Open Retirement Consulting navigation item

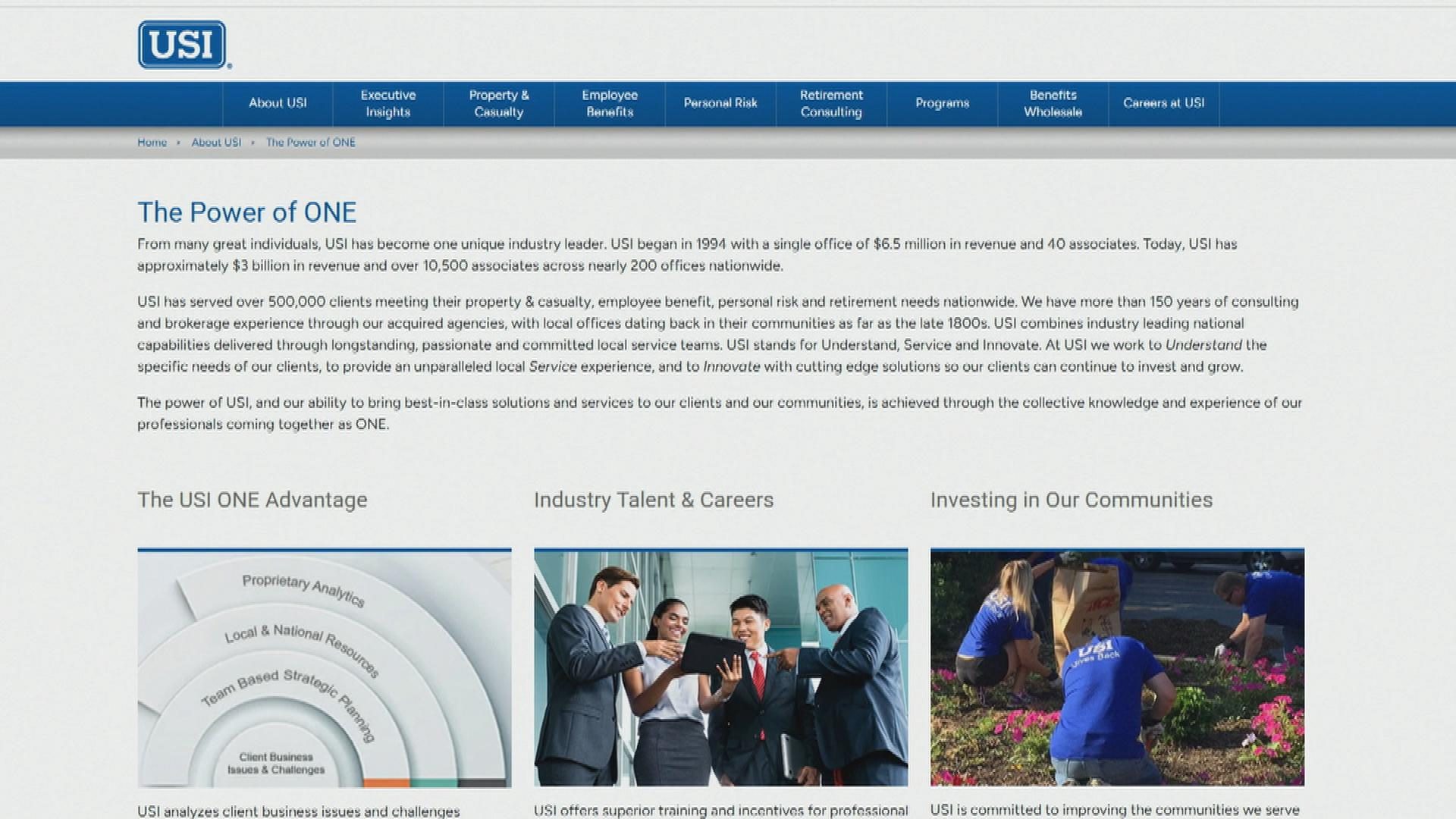click(x=831, y=103)
